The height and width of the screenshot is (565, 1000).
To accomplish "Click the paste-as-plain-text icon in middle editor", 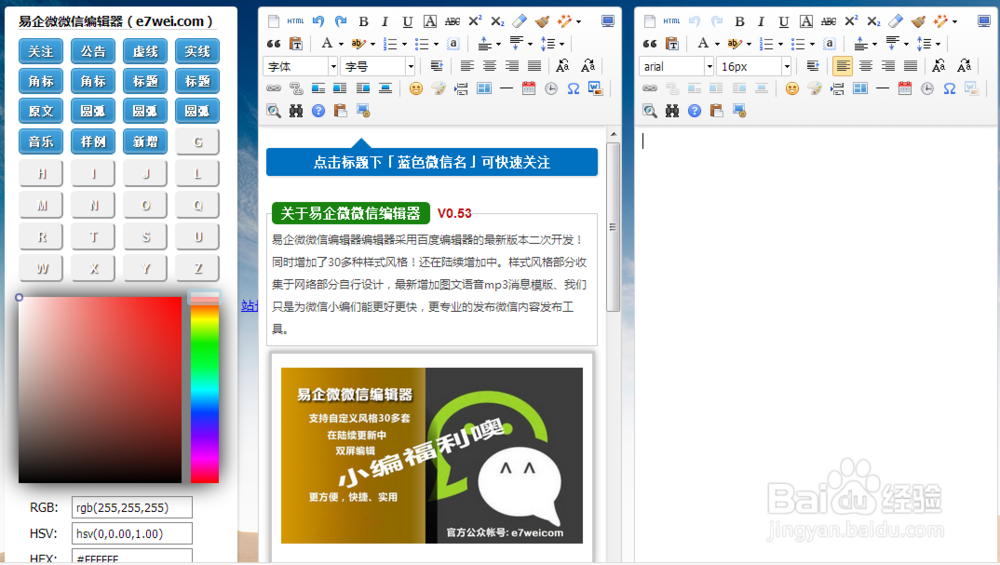I will 296,43.
